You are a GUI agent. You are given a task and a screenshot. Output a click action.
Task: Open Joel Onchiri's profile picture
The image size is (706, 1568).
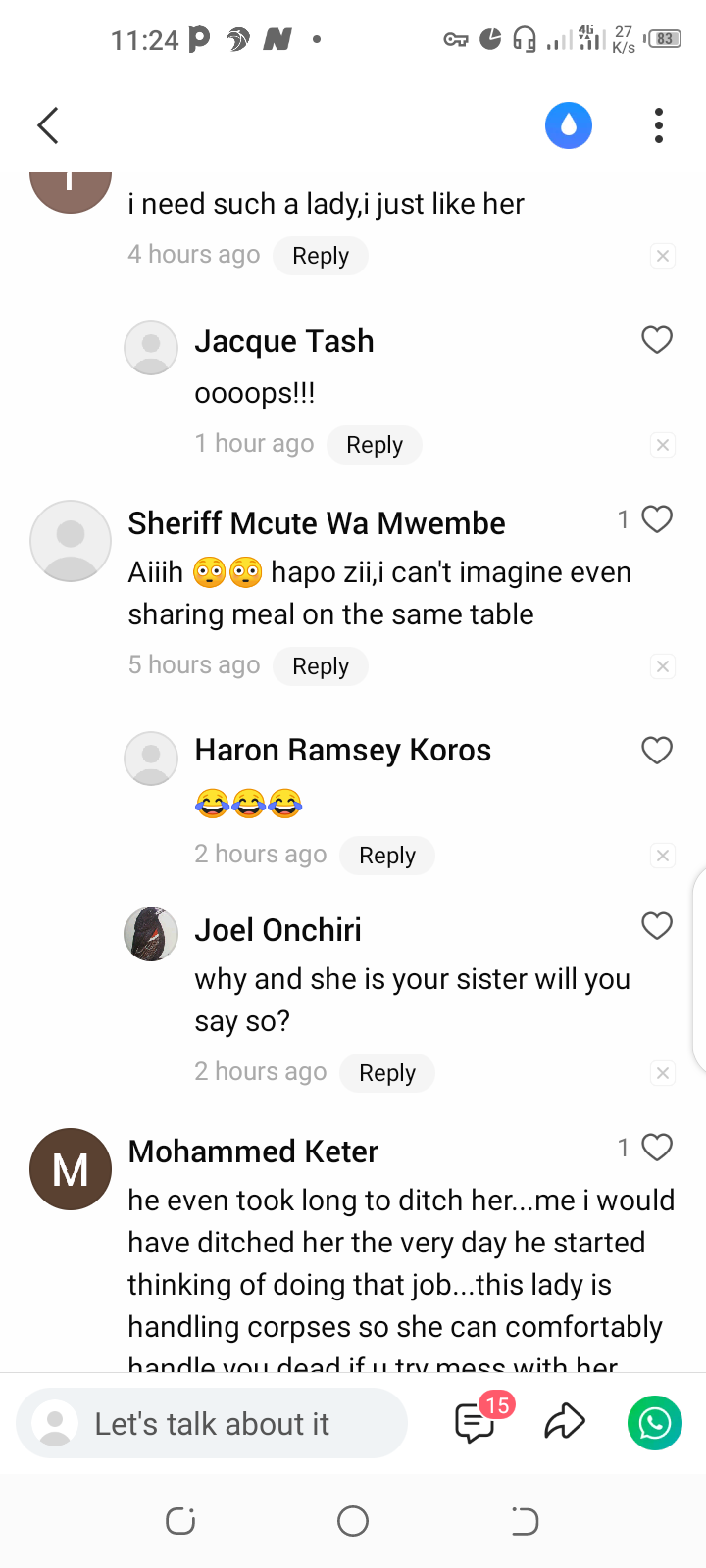click(x=151, y=934)
